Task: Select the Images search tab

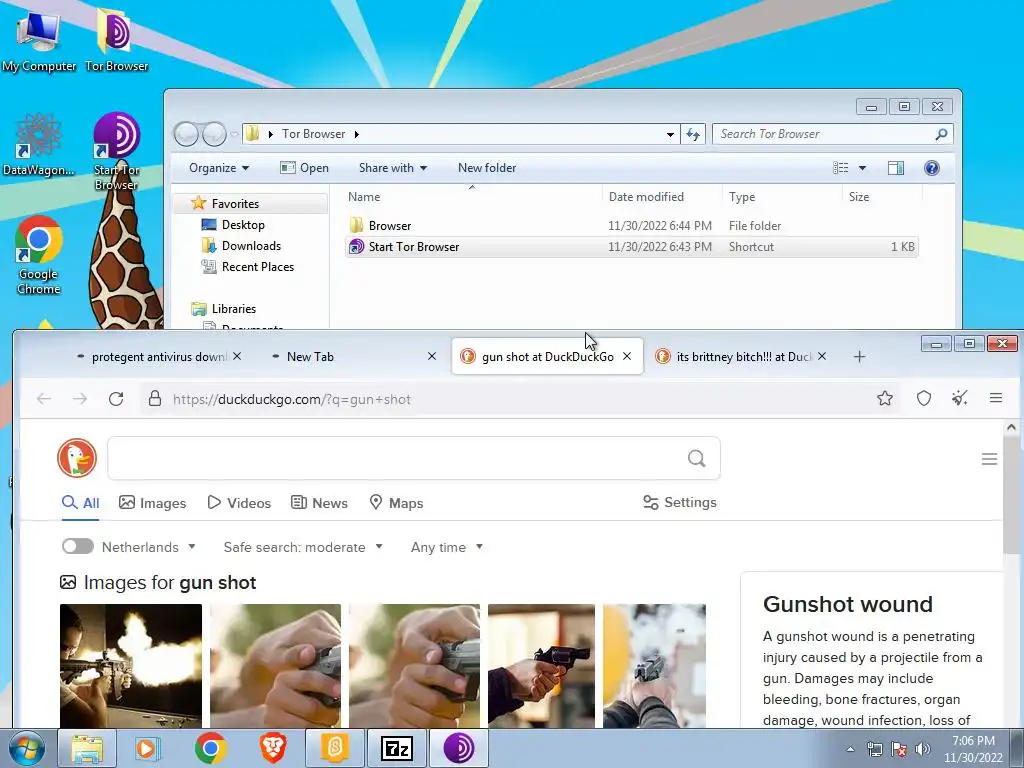Action: point(153,503)
